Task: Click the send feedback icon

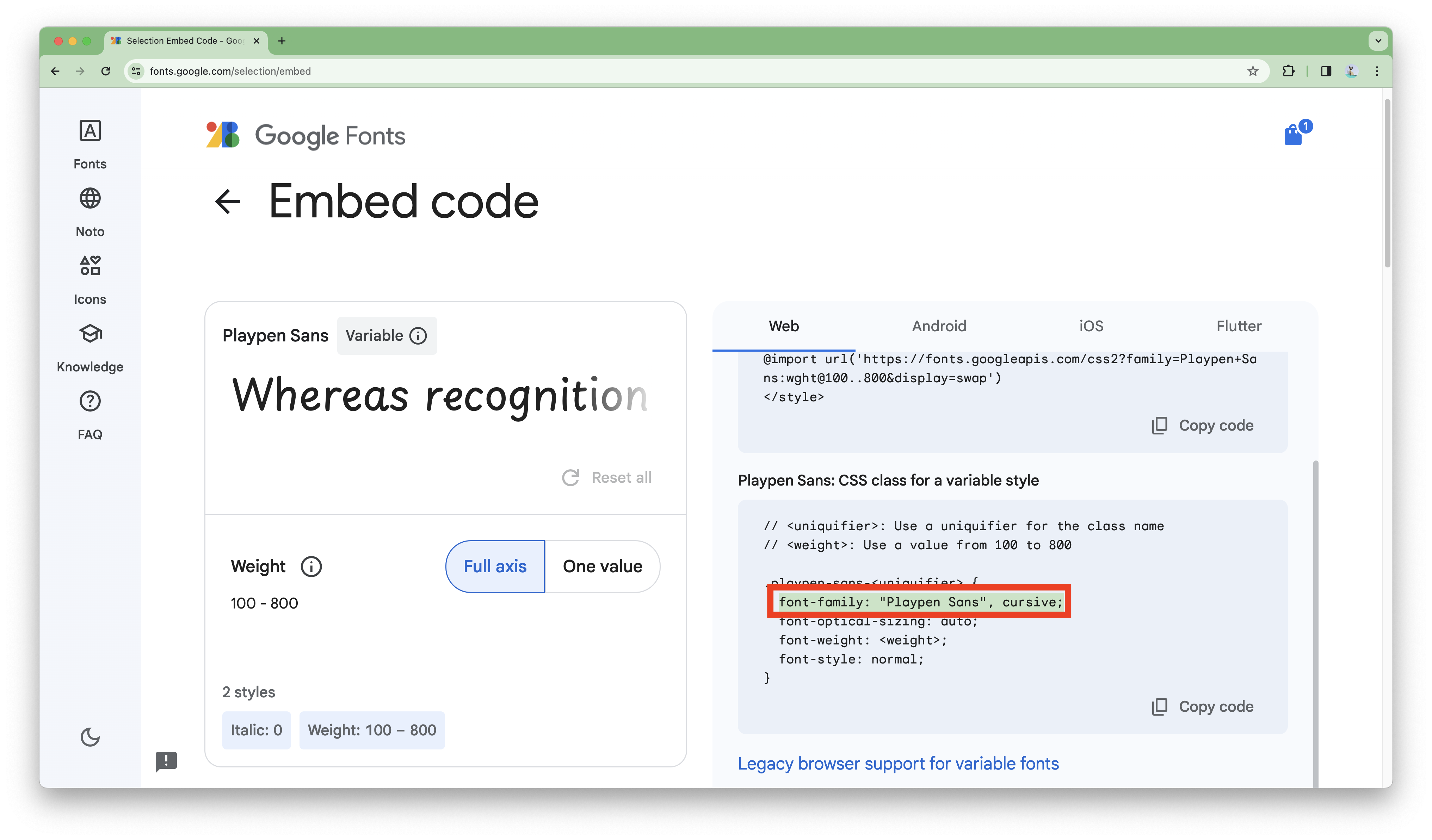Action: [x=166, y=761]
